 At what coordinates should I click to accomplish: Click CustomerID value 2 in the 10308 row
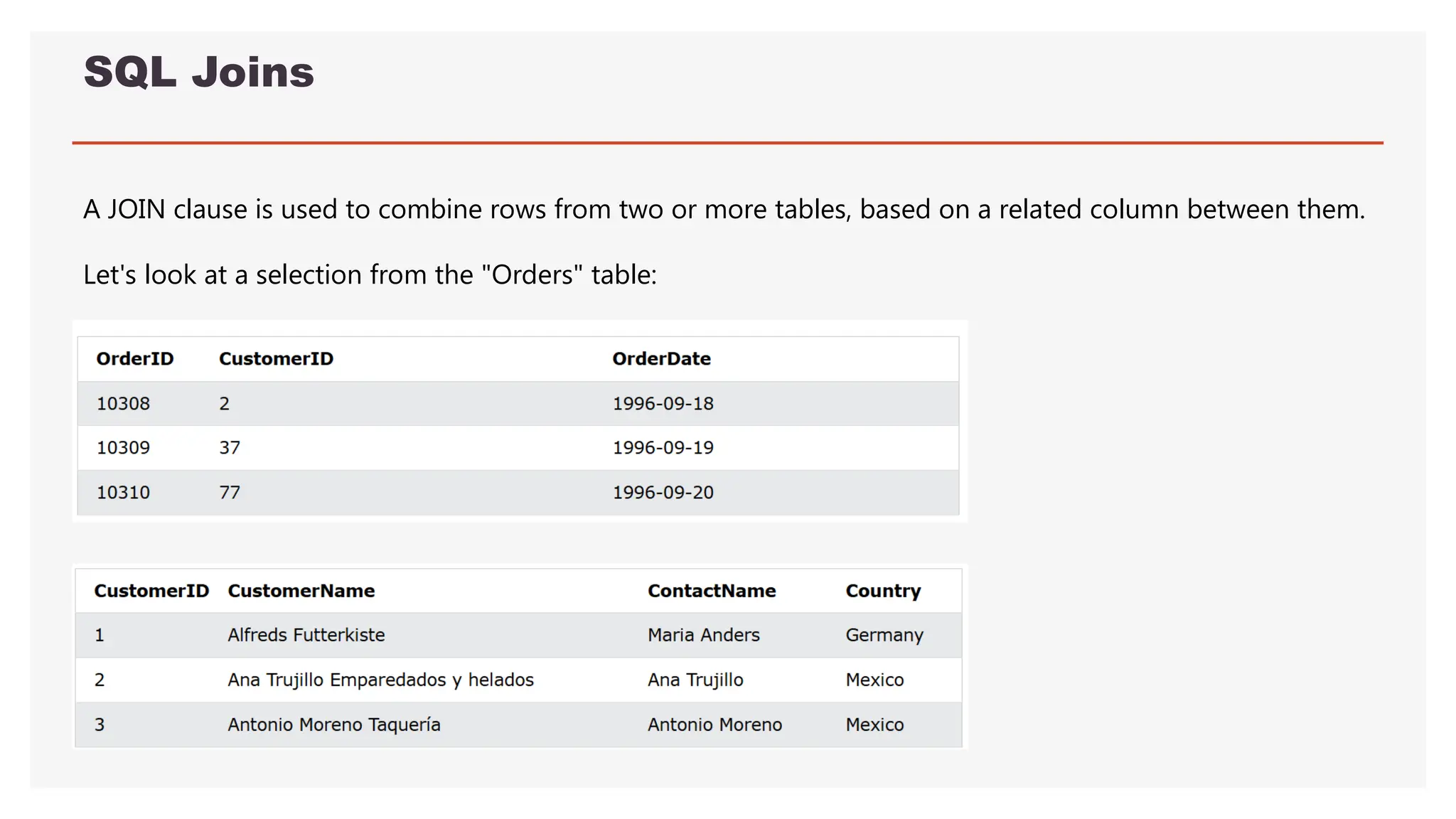pyautogui.click(x=224, y=404)
